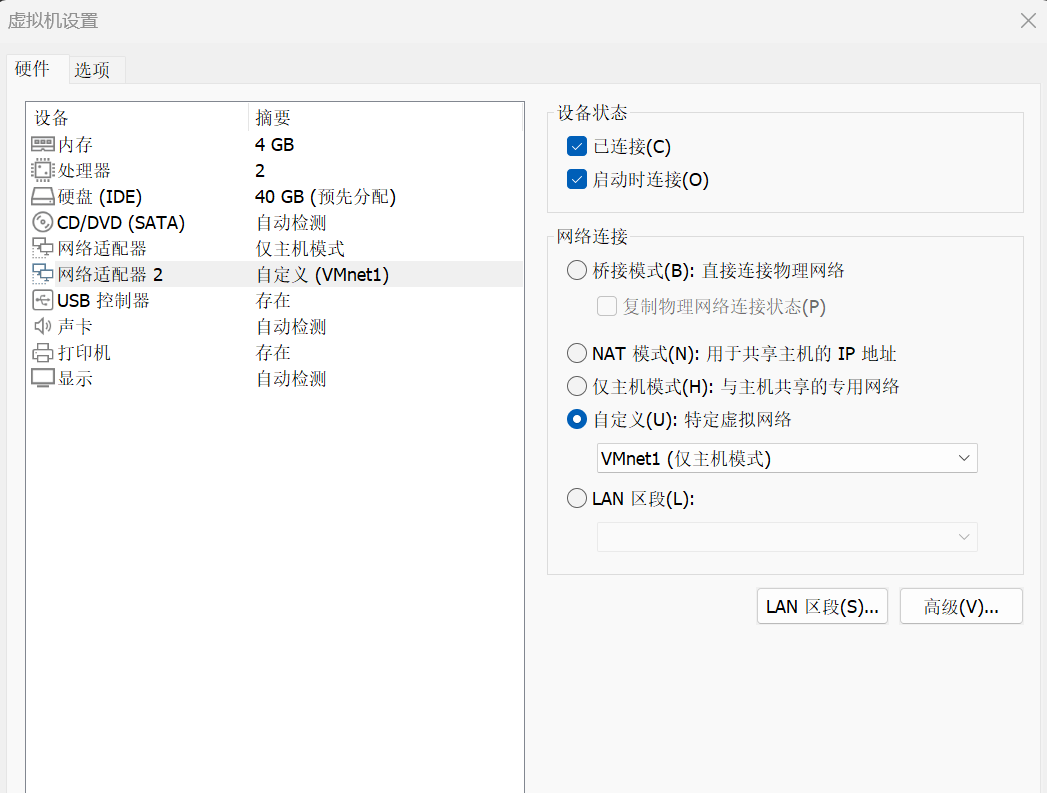The width and height of the screenshot is (1047, 793).
Task: Click the CD/DVD (SATA) disc icon
Action: point(43,223)
